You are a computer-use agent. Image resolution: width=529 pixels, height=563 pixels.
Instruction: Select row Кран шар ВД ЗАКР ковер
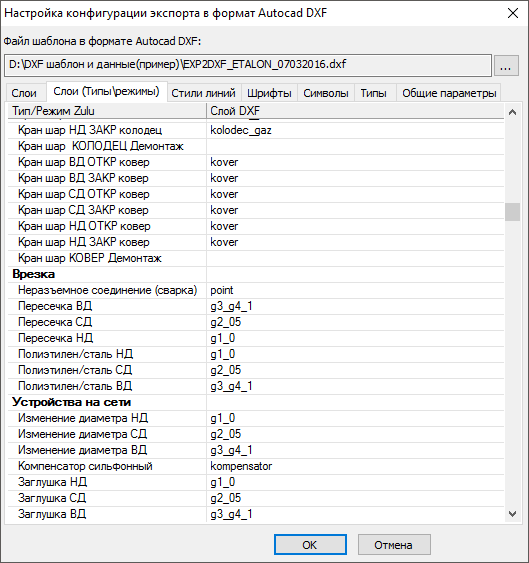point(256,178)
